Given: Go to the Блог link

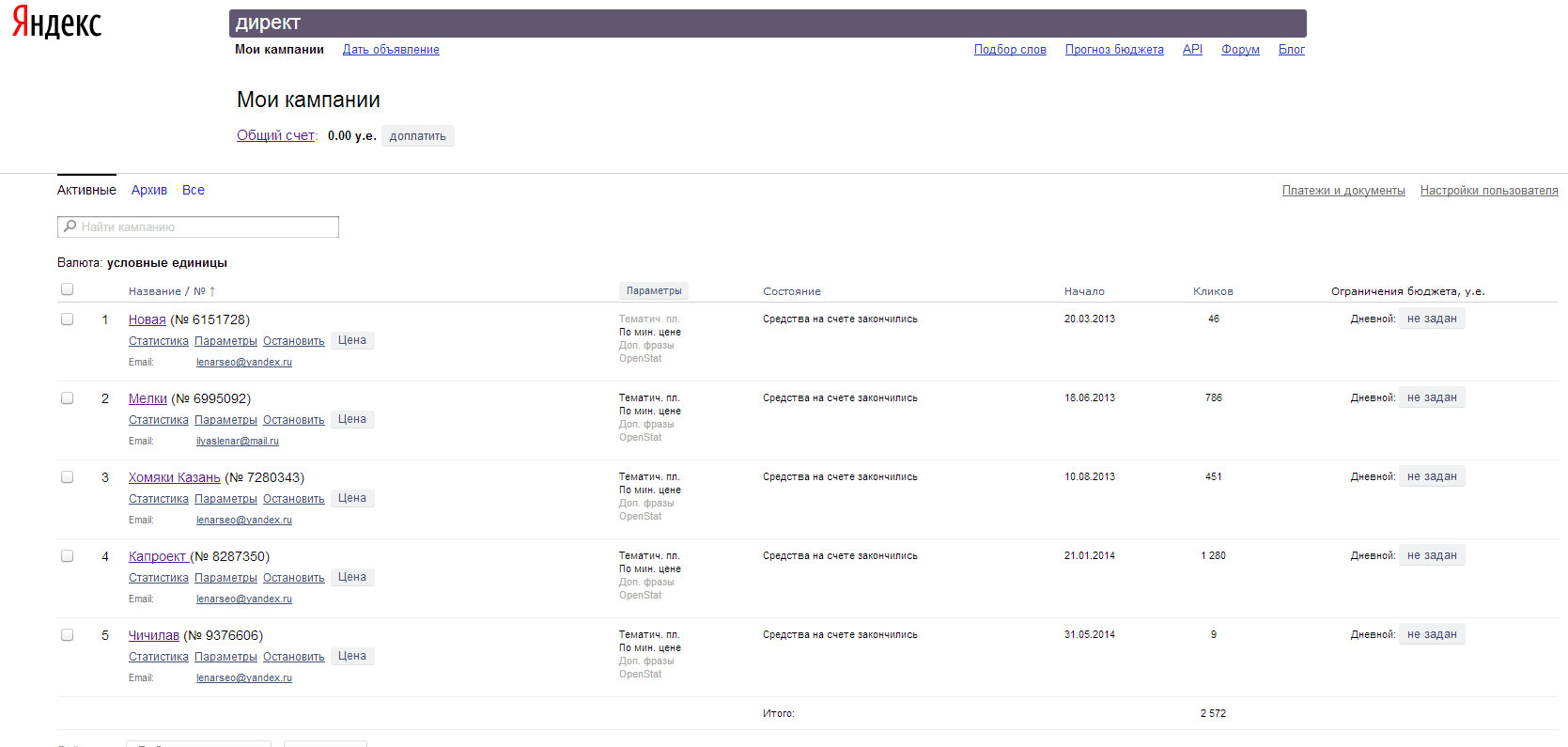Looking at the screenshot, I should coord(1292,50).
